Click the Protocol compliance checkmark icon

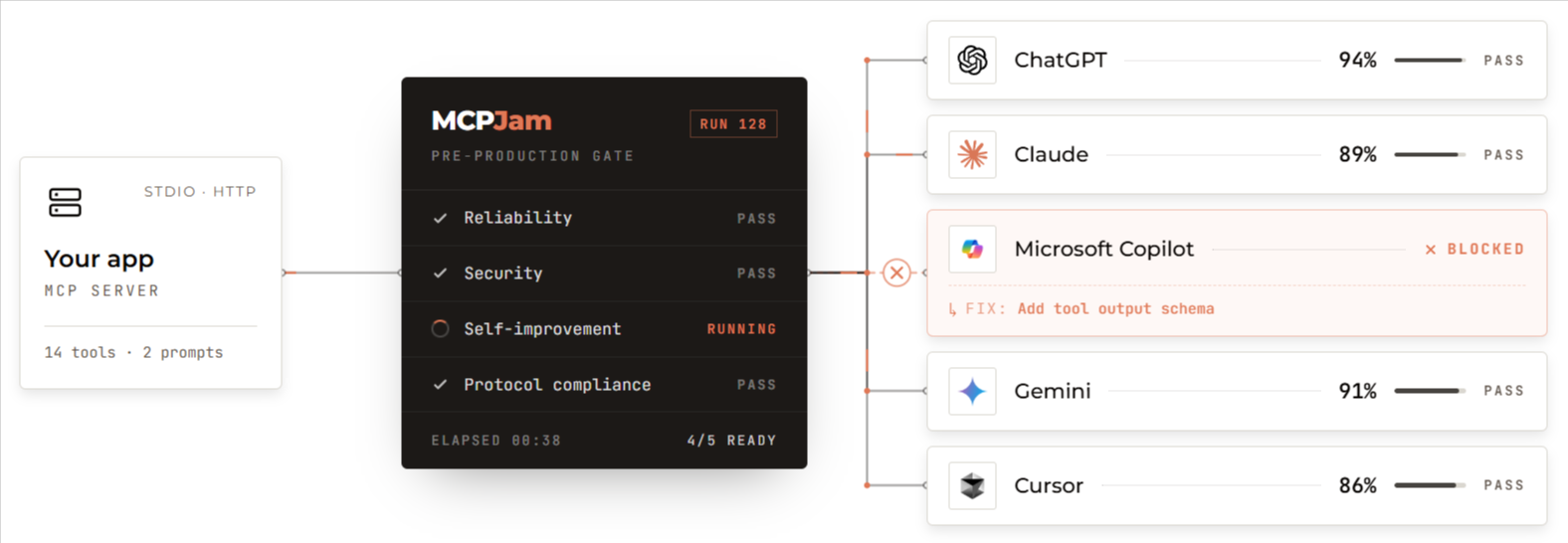coord(440,384)
